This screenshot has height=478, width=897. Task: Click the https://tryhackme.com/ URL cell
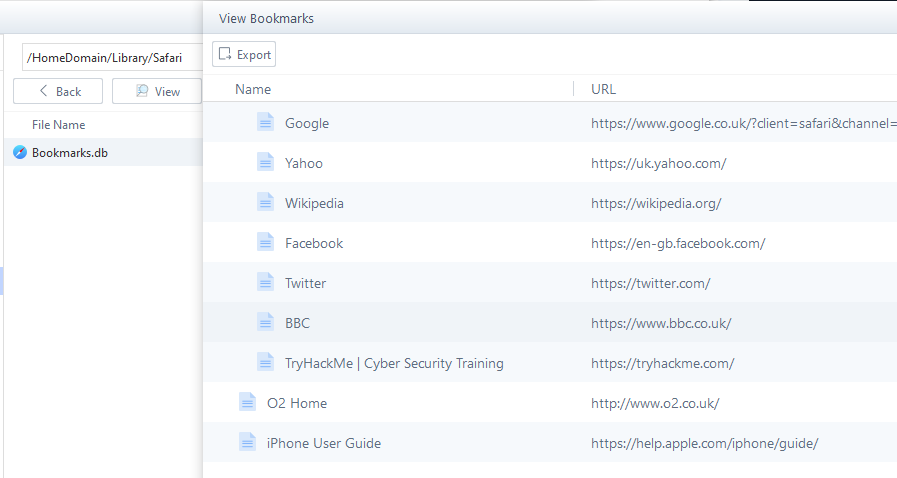[662, 364]
